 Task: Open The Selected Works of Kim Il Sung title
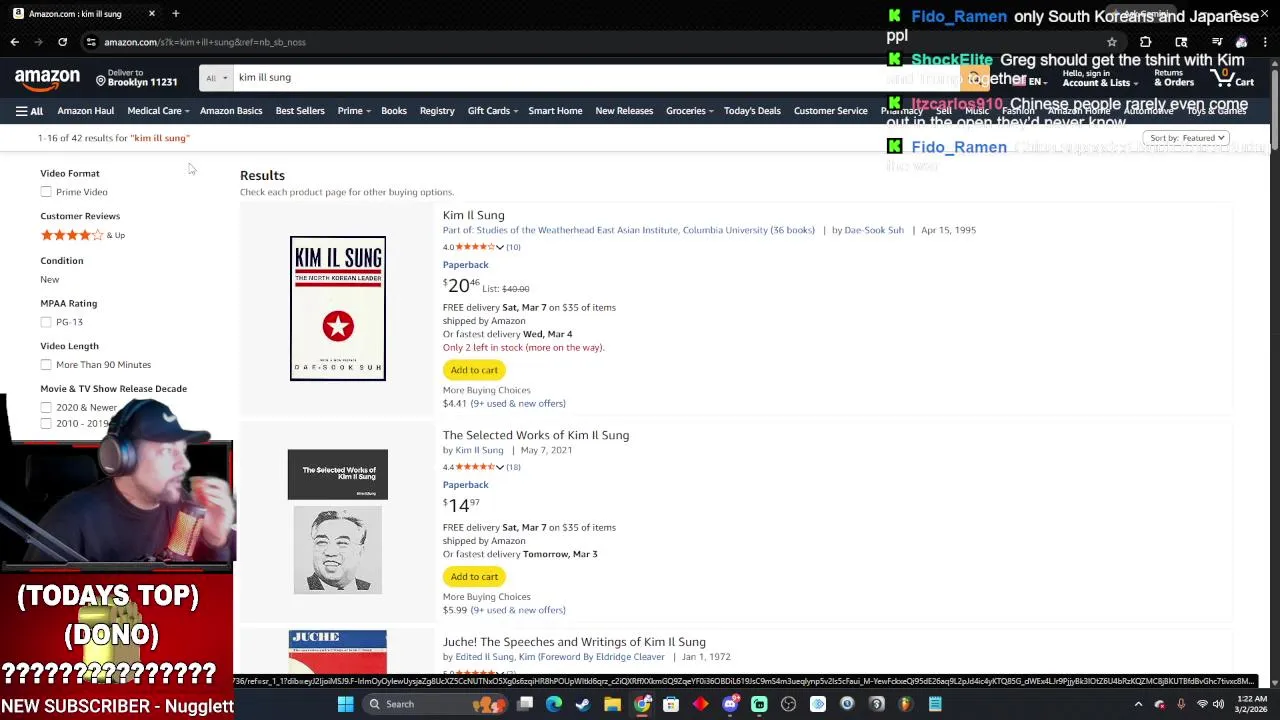click(x=536, y=435)
